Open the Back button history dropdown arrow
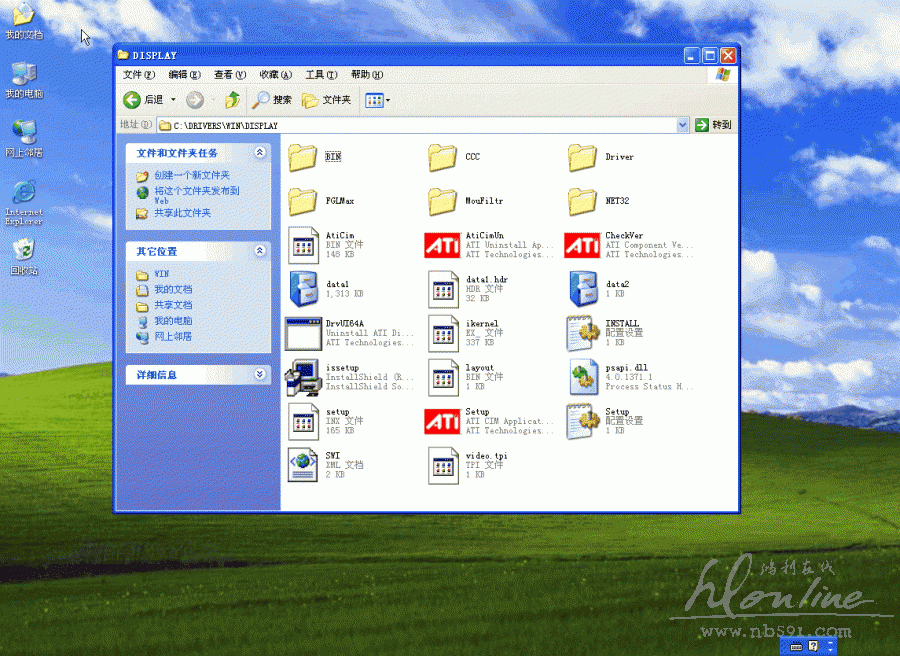This screenshot has width=900, height=656. click(x=173, y=100)
